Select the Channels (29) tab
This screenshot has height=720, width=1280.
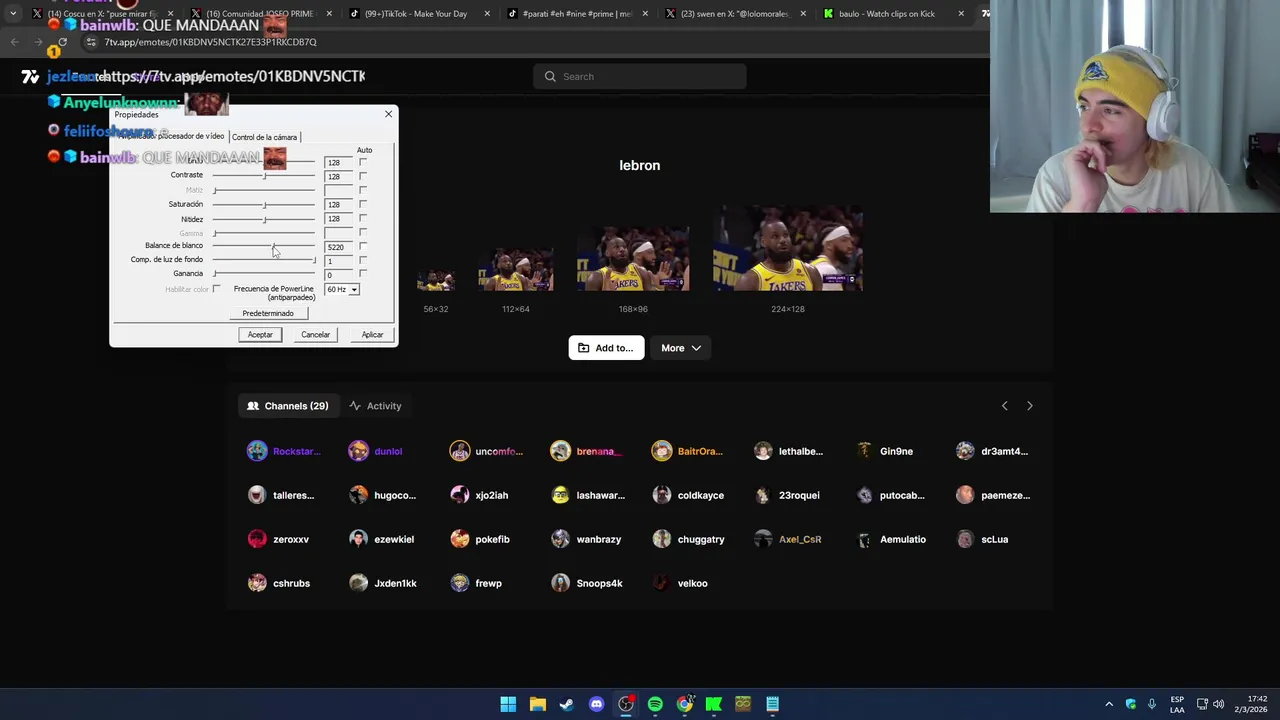click(x=288, y=406)
